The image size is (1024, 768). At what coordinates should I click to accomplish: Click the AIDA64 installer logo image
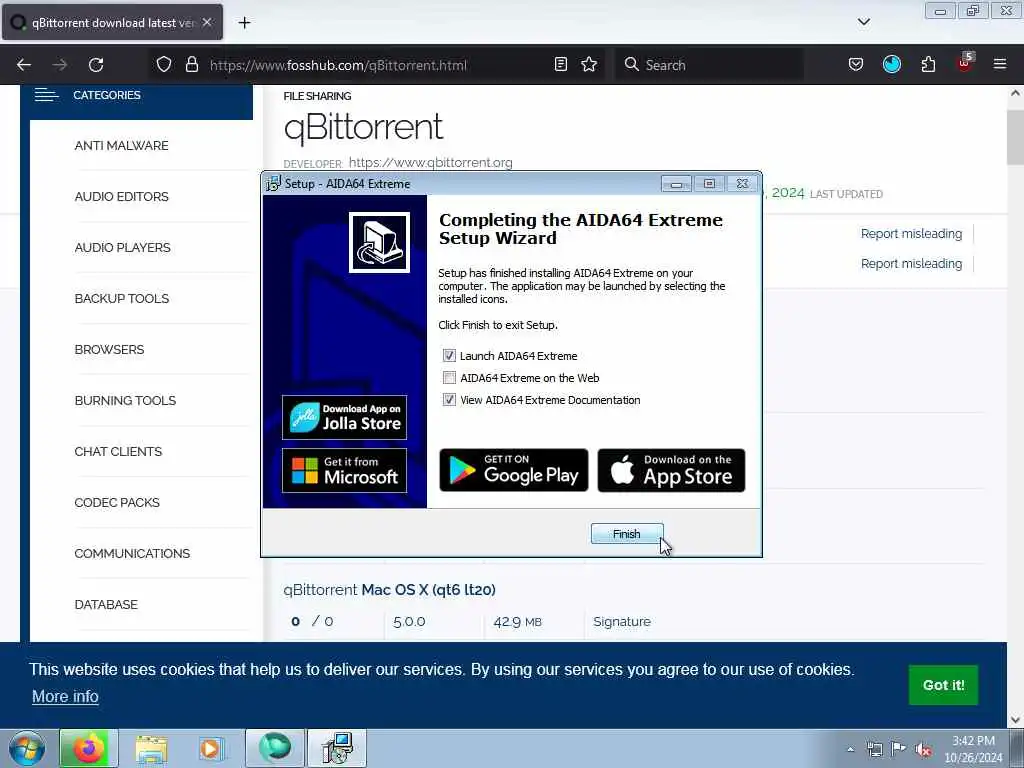coord(379,242)
